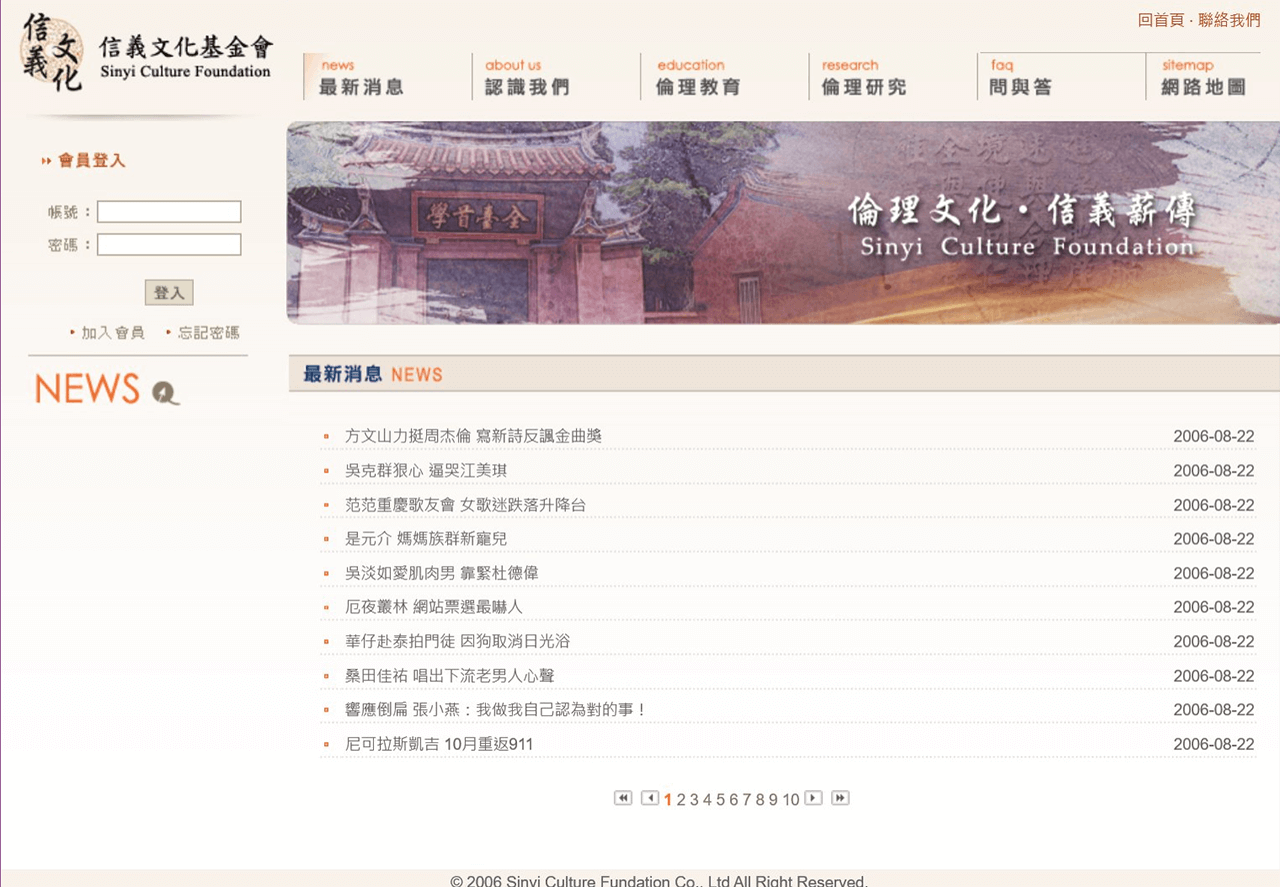1280x887 pixels.
Task: Go to pagination page 6
Action: 733,799
